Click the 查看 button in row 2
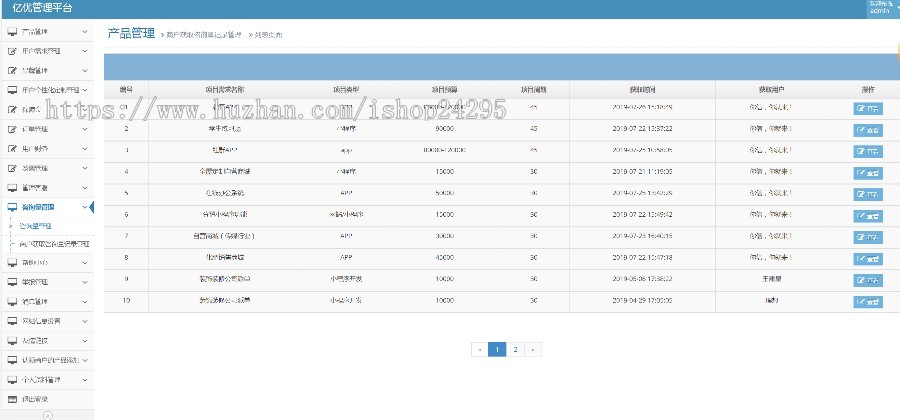 point(868,130)
